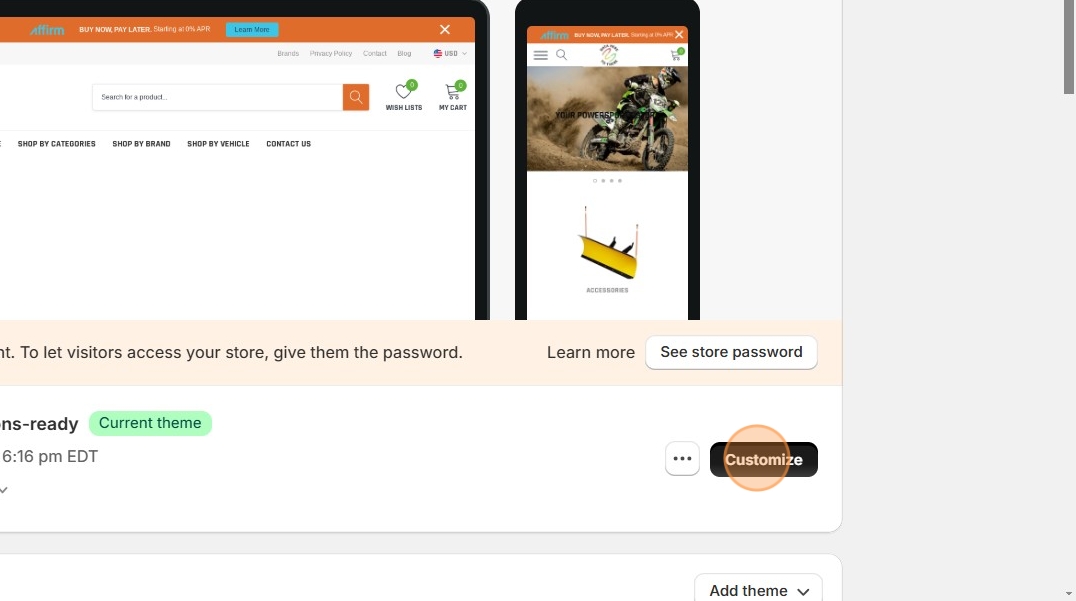The width and height of the screenshot is (1076, 601).
Task: Click the yellow plow Accessories thumbnail
Action: point(607,244)
